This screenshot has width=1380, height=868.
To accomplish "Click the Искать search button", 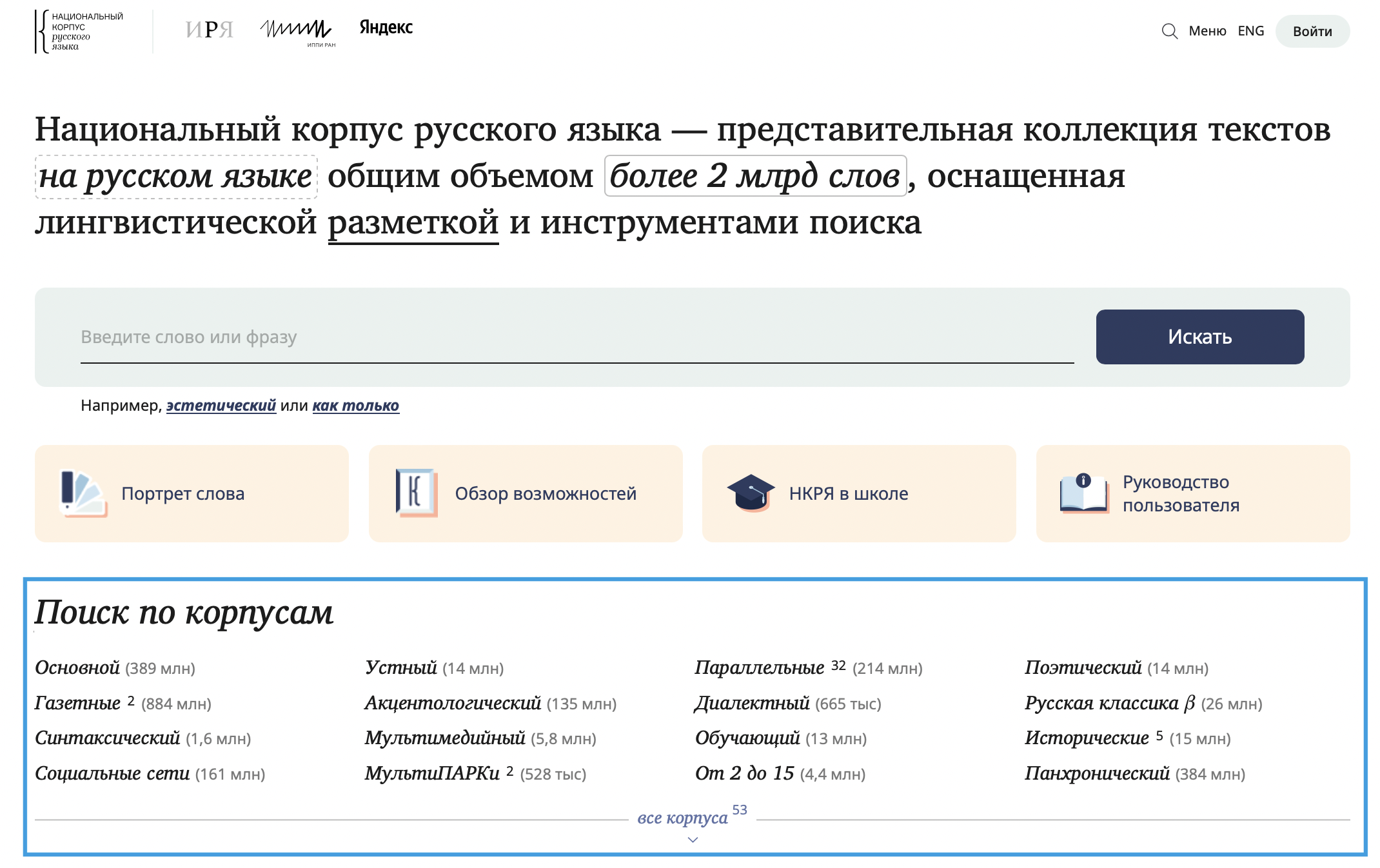I will tap(1199, 337).
